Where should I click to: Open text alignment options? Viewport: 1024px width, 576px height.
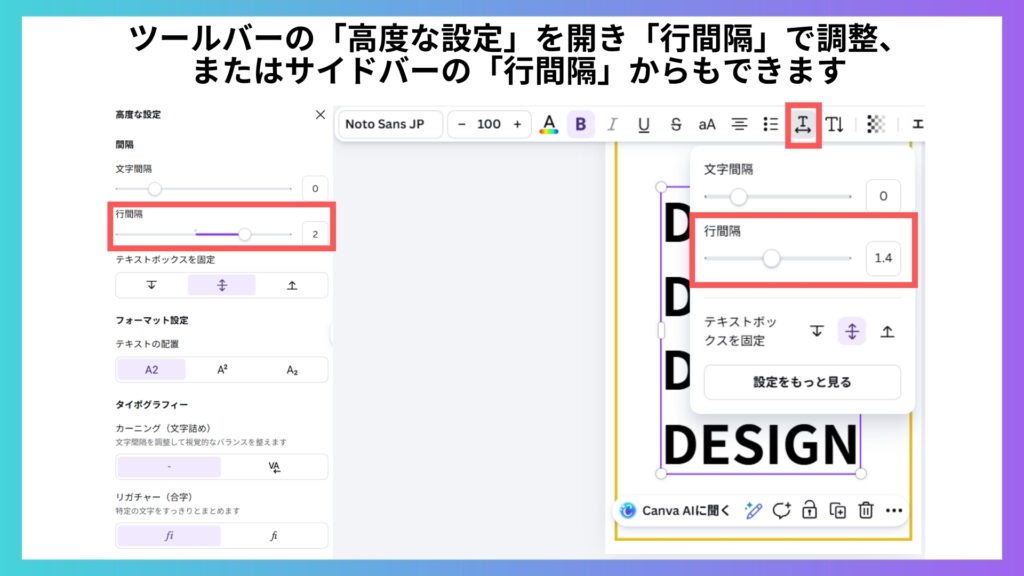point(739,124)
